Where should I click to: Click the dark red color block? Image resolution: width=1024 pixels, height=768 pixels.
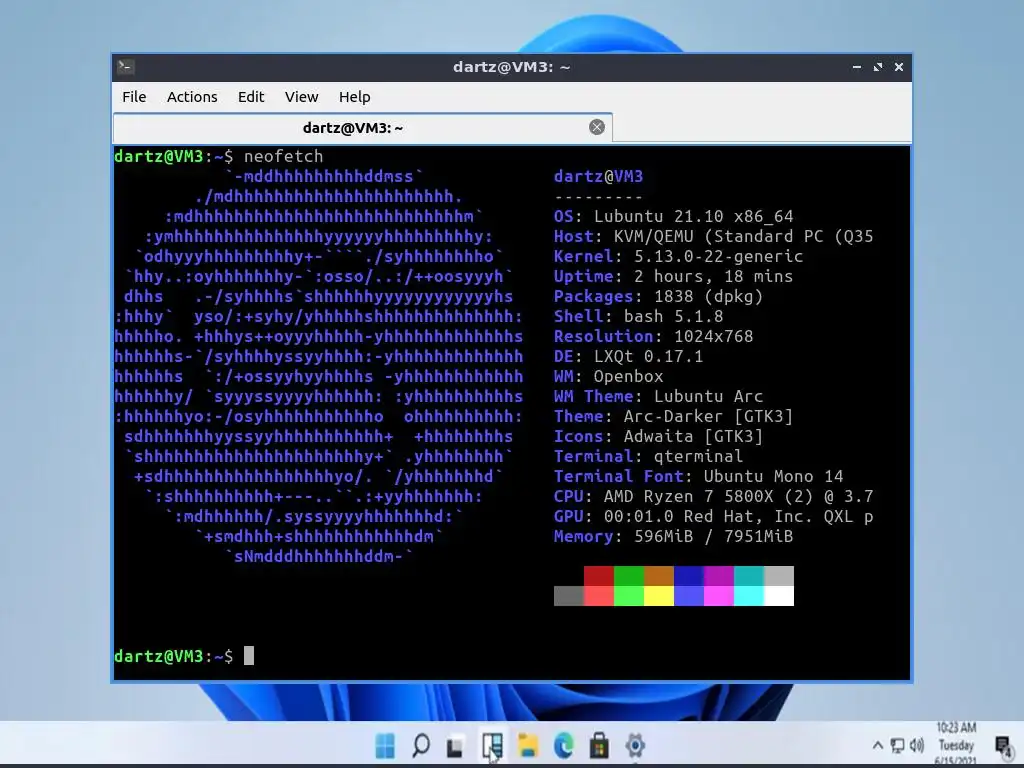(599, 576)
